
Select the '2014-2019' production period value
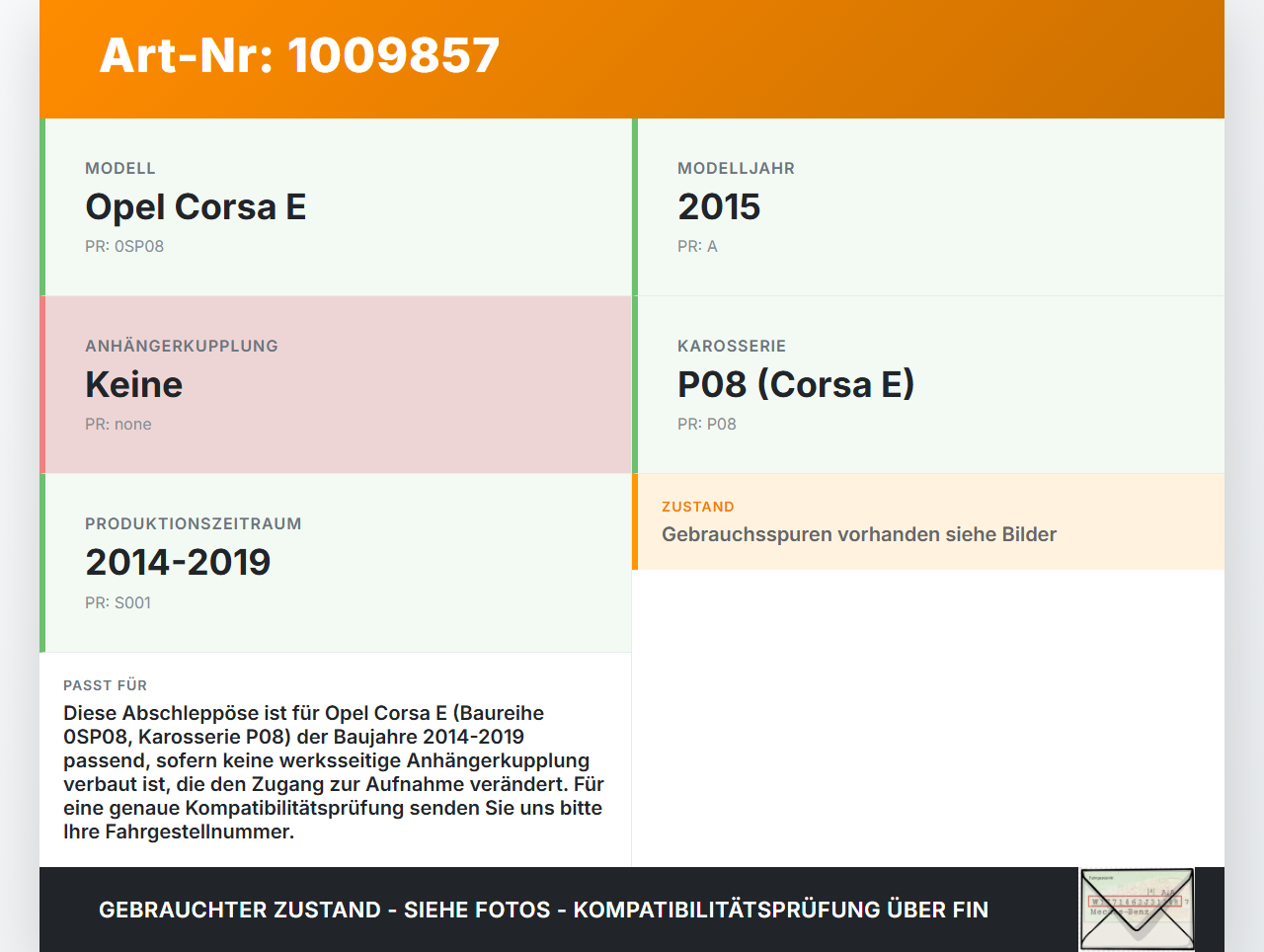[178, 562]
